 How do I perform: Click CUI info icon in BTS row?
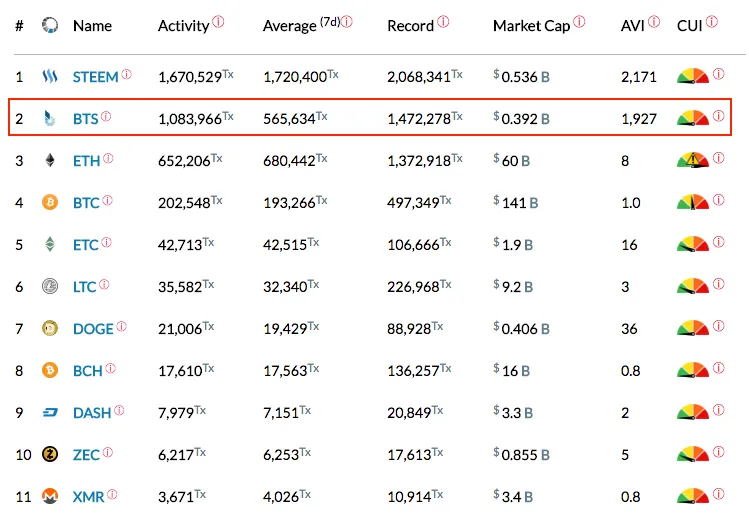(718, 116)
